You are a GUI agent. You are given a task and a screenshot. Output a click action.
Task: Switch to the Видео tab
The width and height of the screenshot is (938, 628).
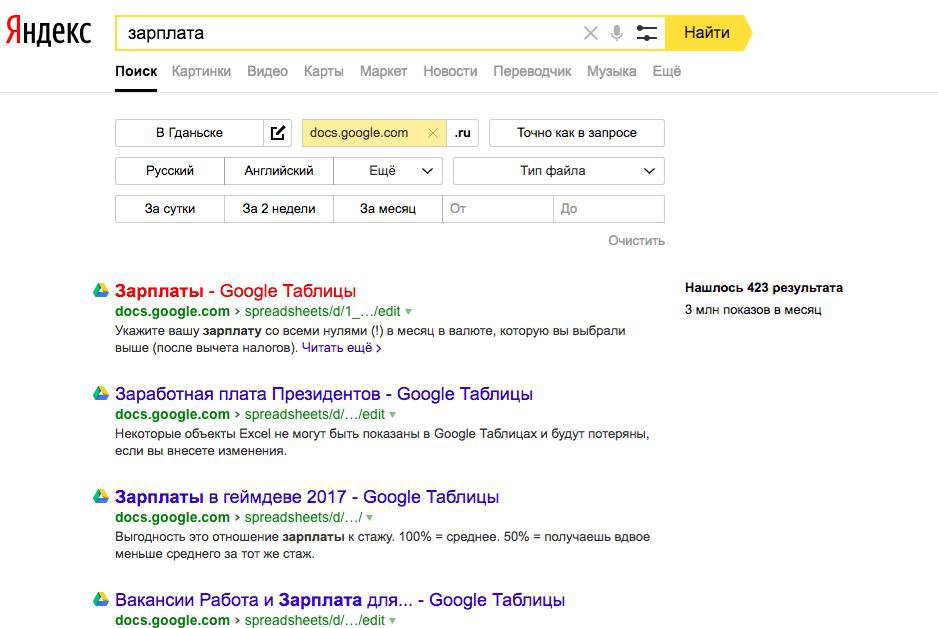pyautogui.click(x=267, y=71)
